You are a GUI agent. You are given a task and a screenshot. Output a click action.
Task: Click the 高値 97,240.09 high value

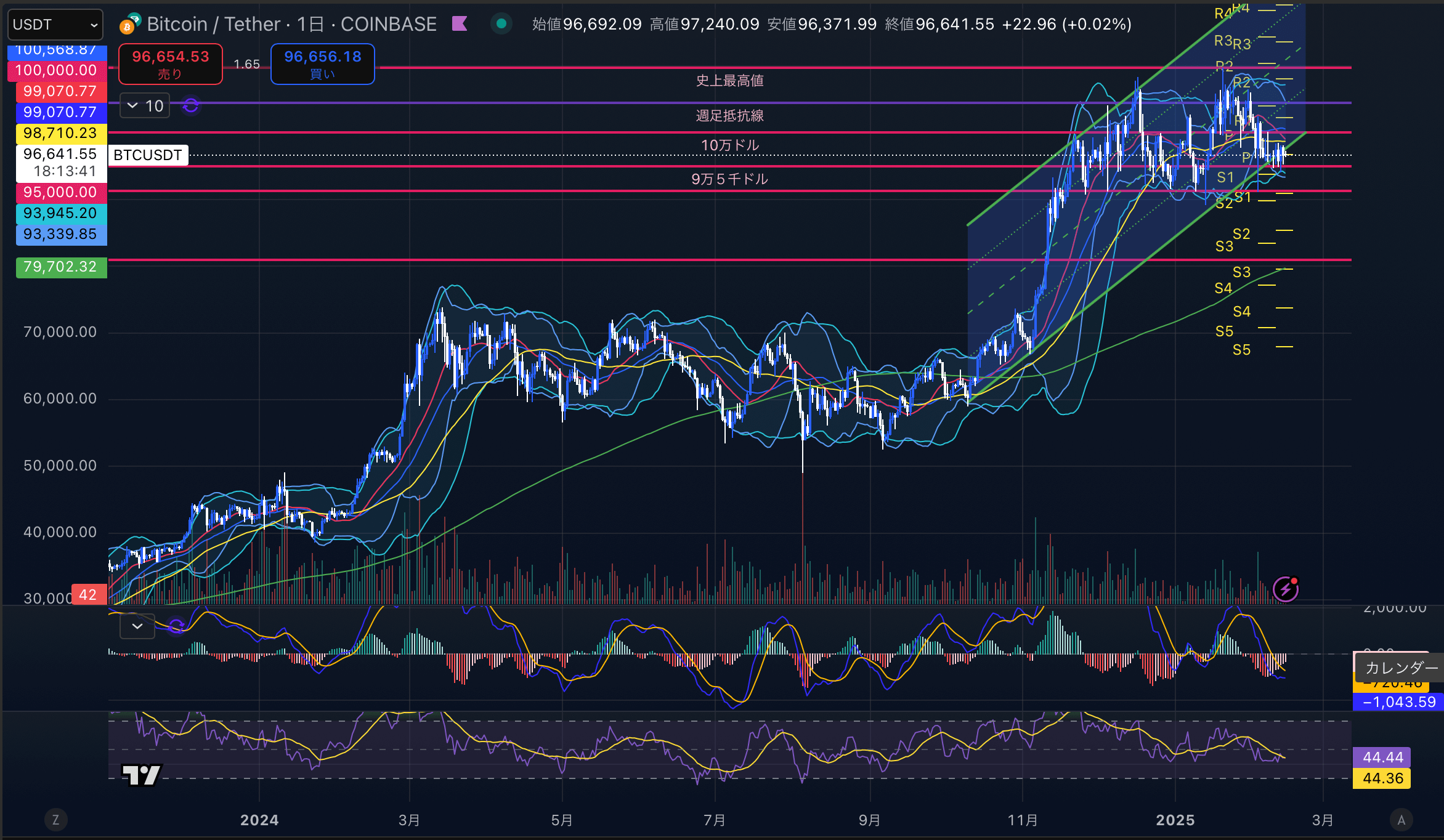pos(705,25)
